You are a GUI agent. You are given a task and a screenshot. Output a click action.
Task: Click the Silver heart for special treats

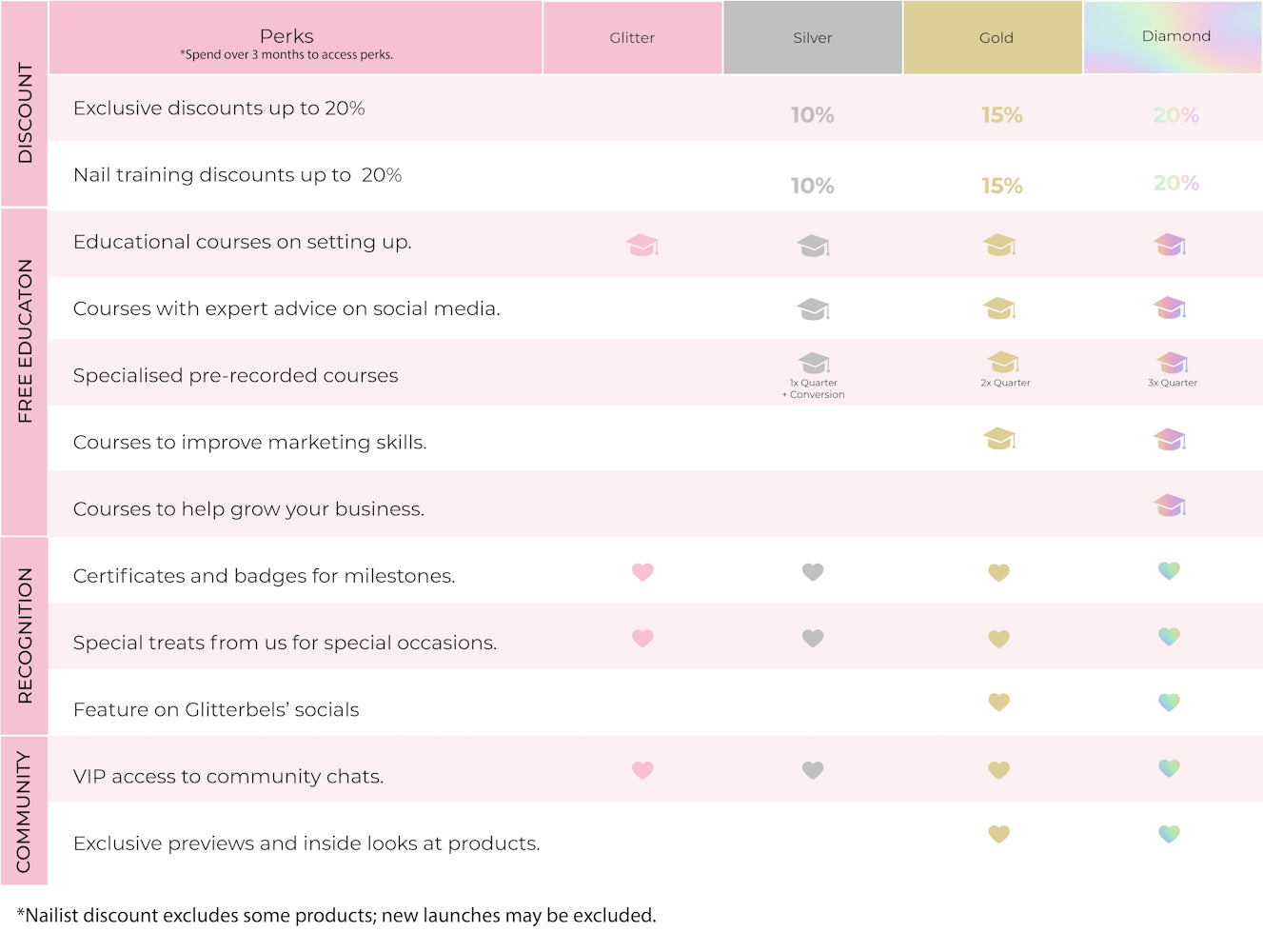pos(813,638)
